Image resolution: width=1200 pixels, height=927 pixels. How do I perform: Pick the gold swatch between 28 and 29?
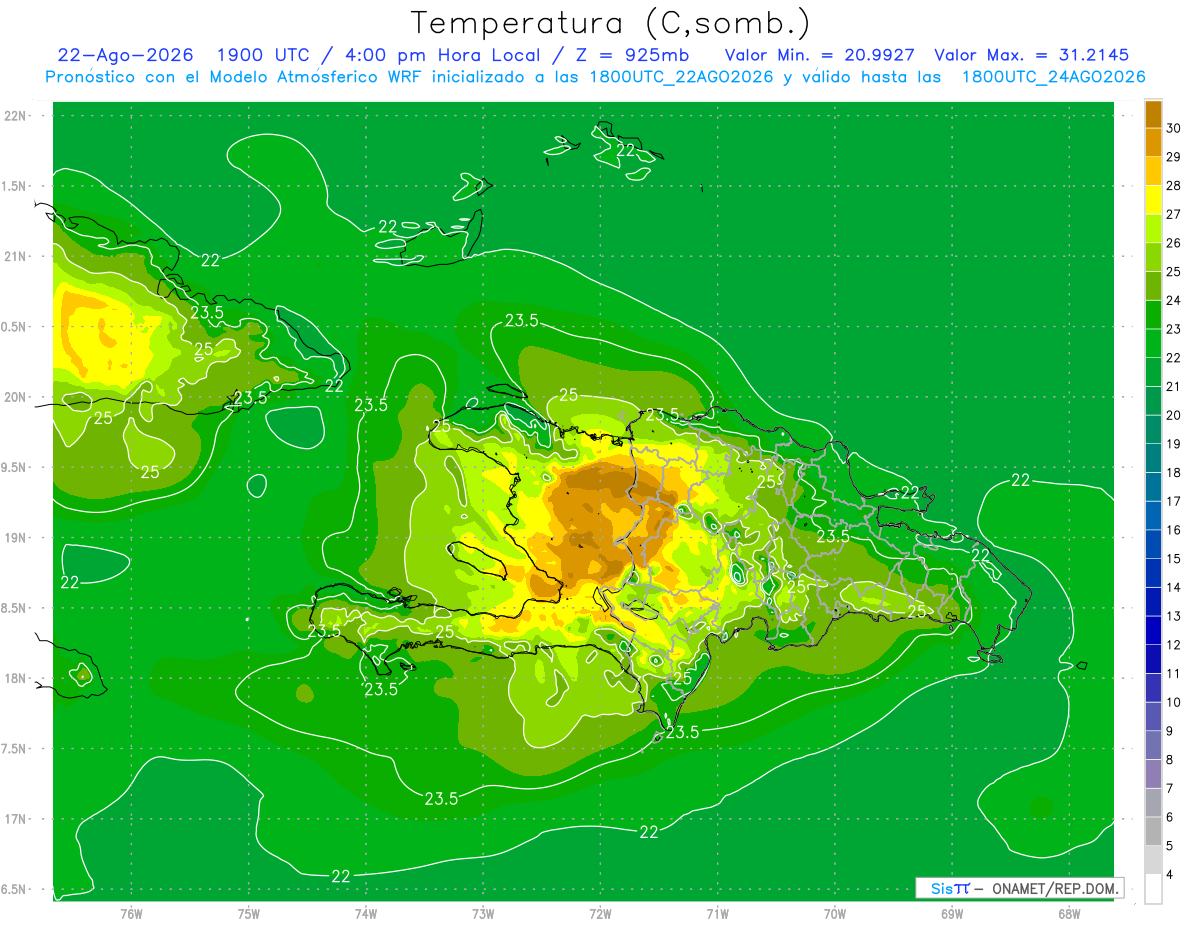pos(1153,171)
